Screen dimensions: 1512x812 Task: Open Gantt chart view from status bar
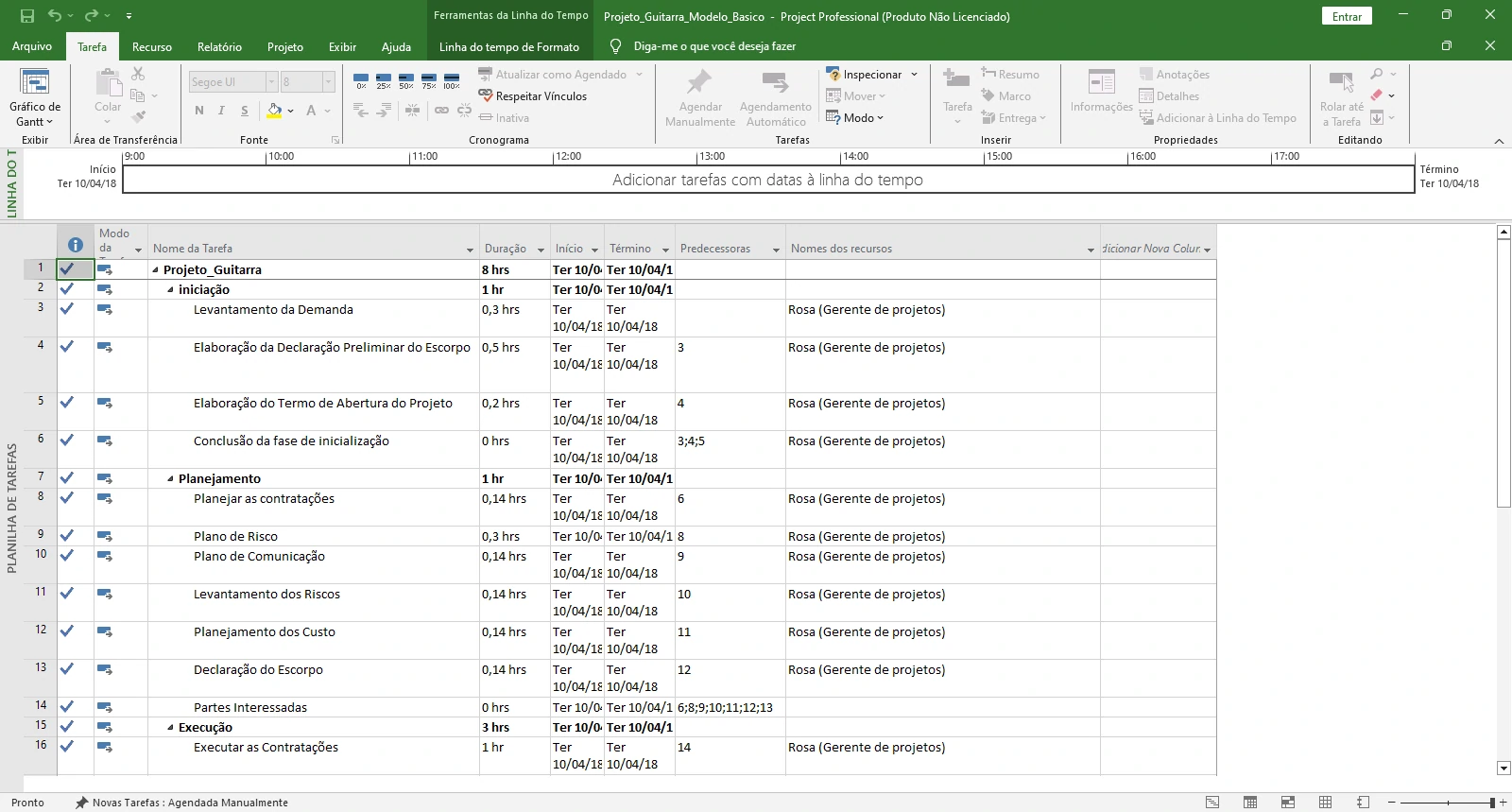click(x=1212, y=803)
